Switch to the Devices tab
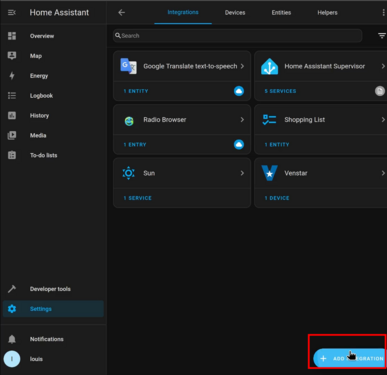Image resolution: width=387 pixels, height=375 pixels. (x=235, y=13)
